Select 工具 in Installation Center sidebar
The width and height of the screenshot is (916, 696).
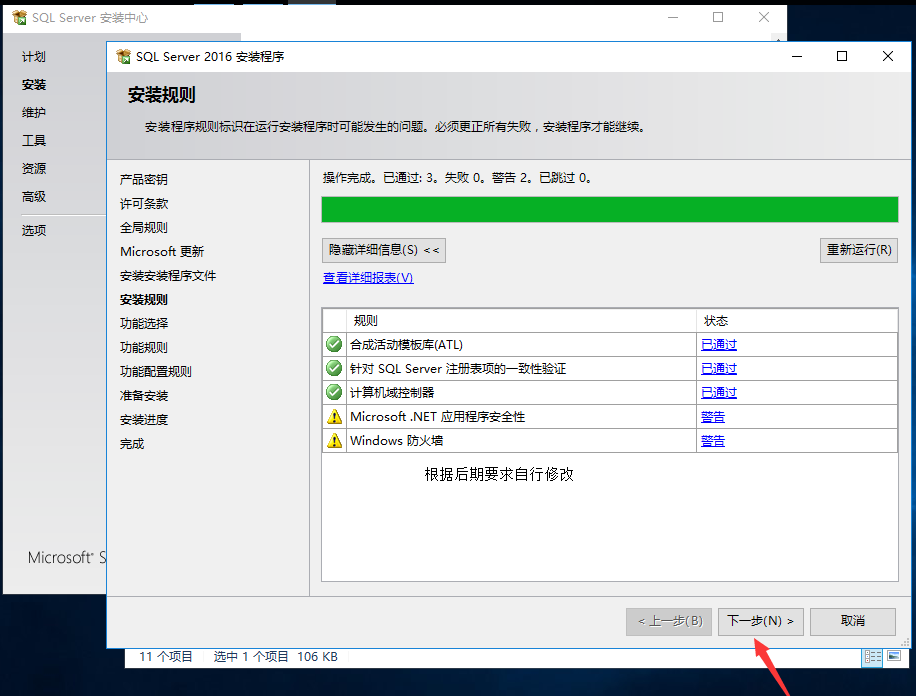34,140
